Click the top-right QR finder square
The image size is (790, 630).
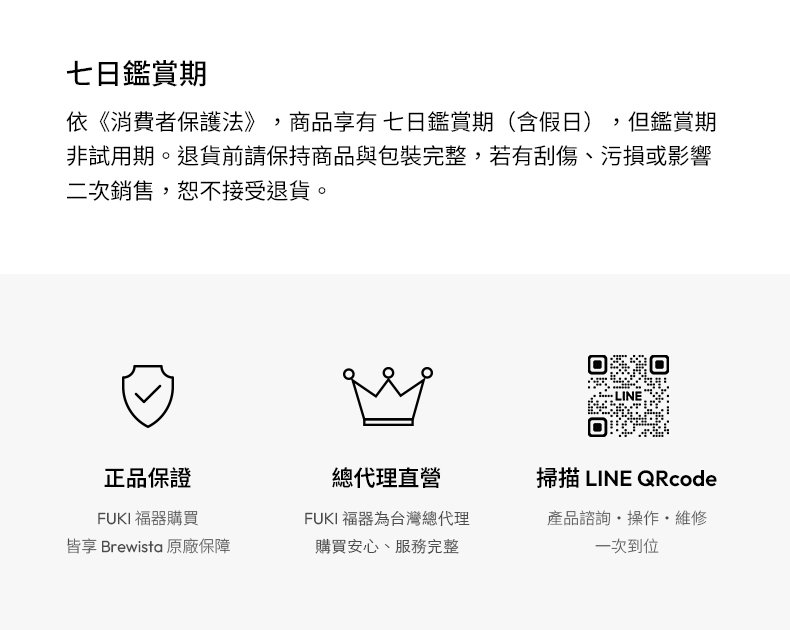(x=659, y=365)
